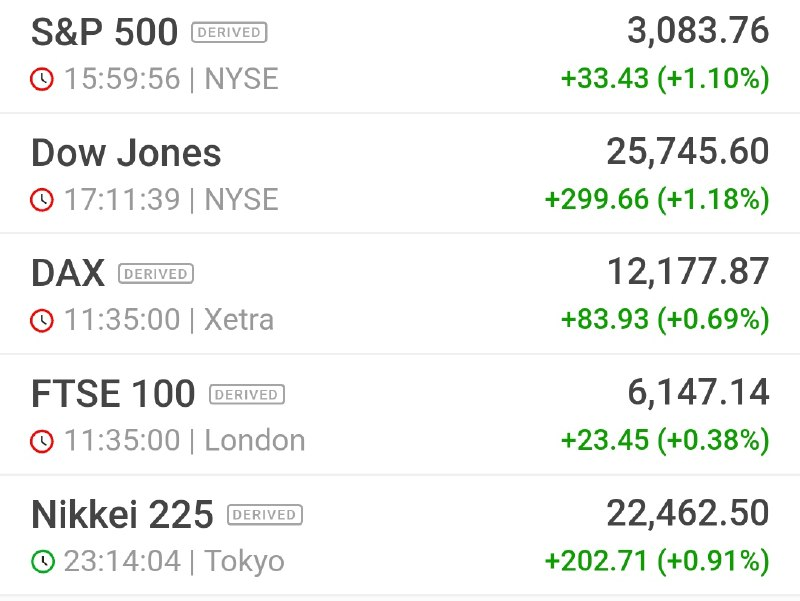
Task: Click the Nikkei timestamp 23:14:04 Tokyo
Action: (174, 561)
